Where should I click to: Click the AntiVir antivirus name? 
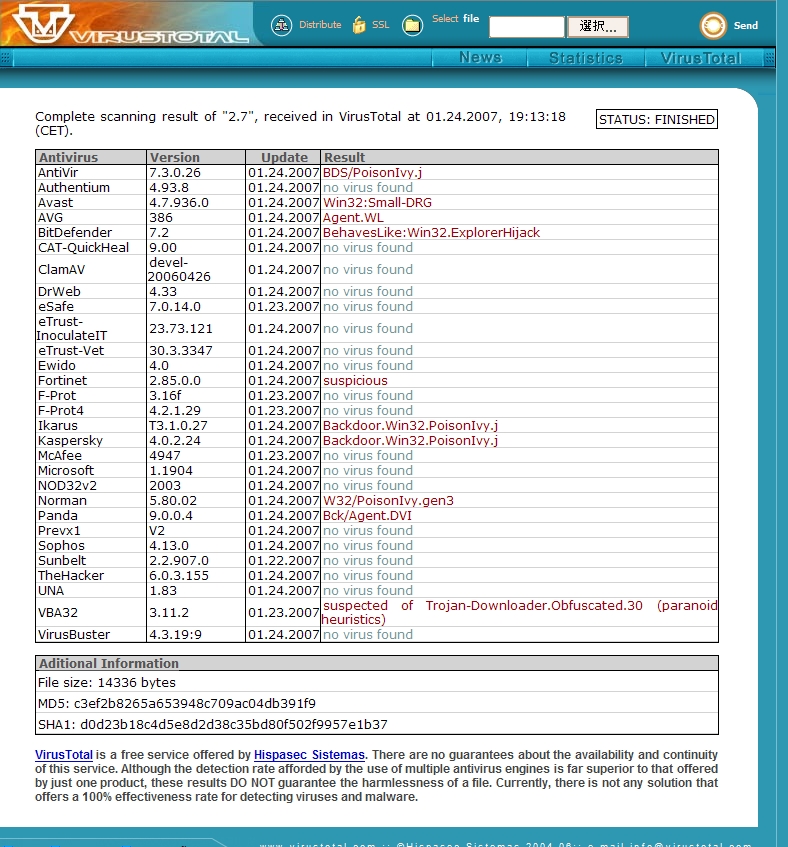click(58, 172)
